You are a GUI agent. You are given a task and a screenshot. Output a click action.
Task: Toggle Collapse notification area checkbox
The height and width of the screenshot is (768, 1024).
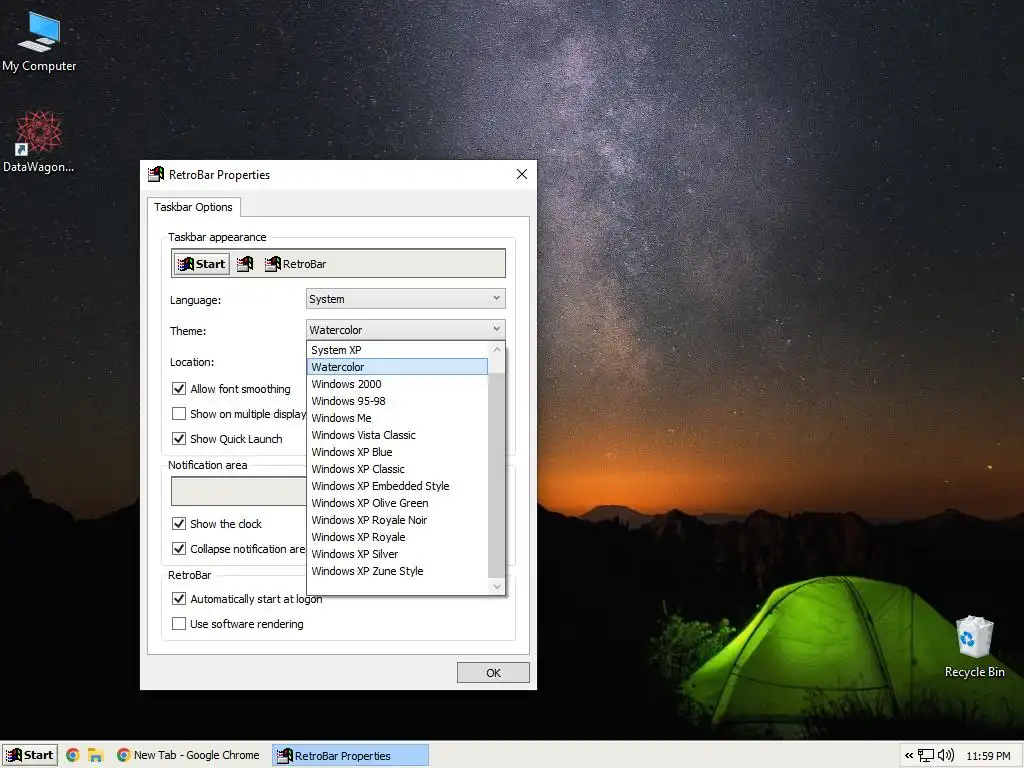coord(179,549)
